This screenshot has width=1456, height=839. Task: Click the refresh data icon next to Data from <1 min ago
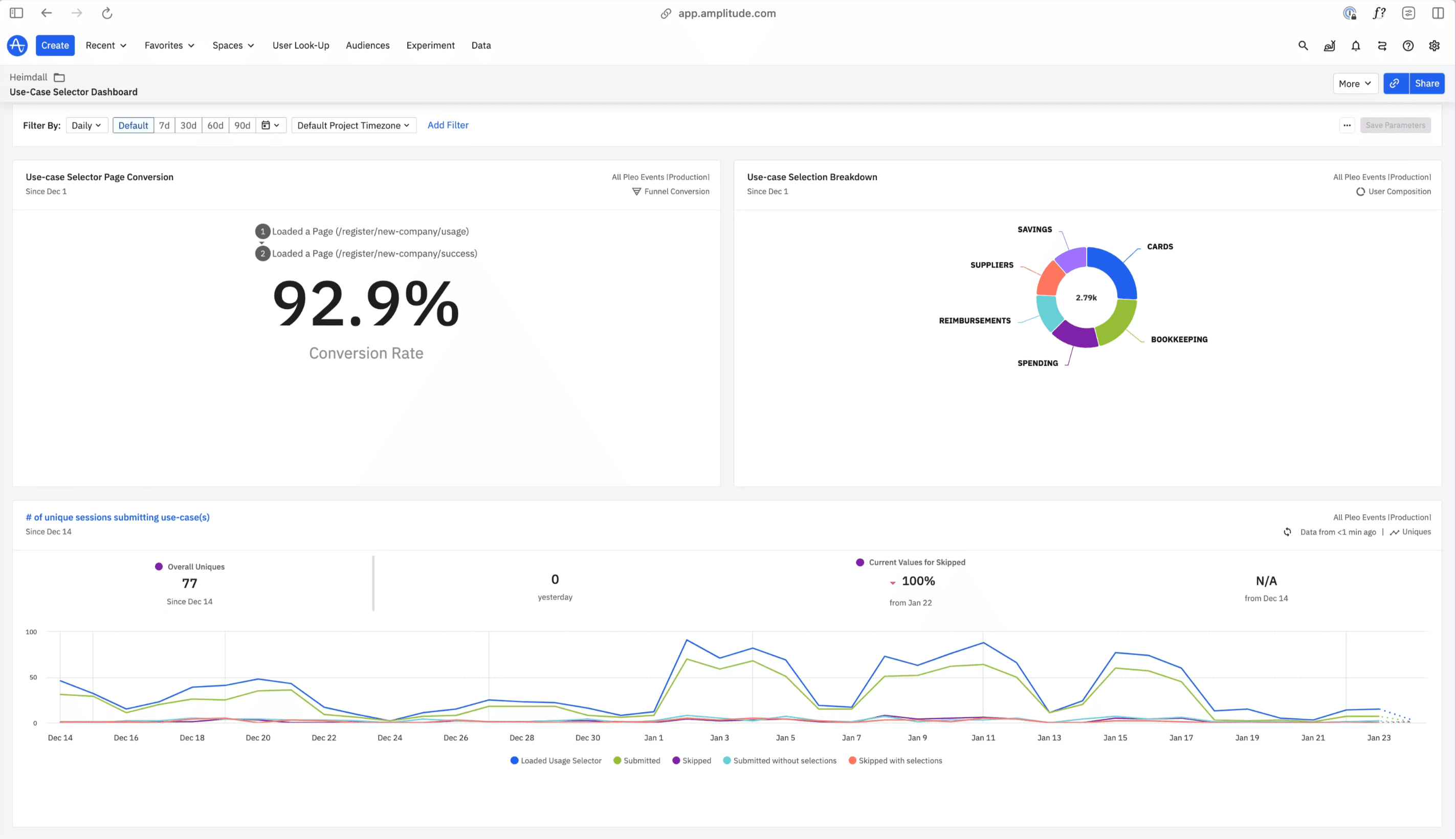pos(1287,532)
